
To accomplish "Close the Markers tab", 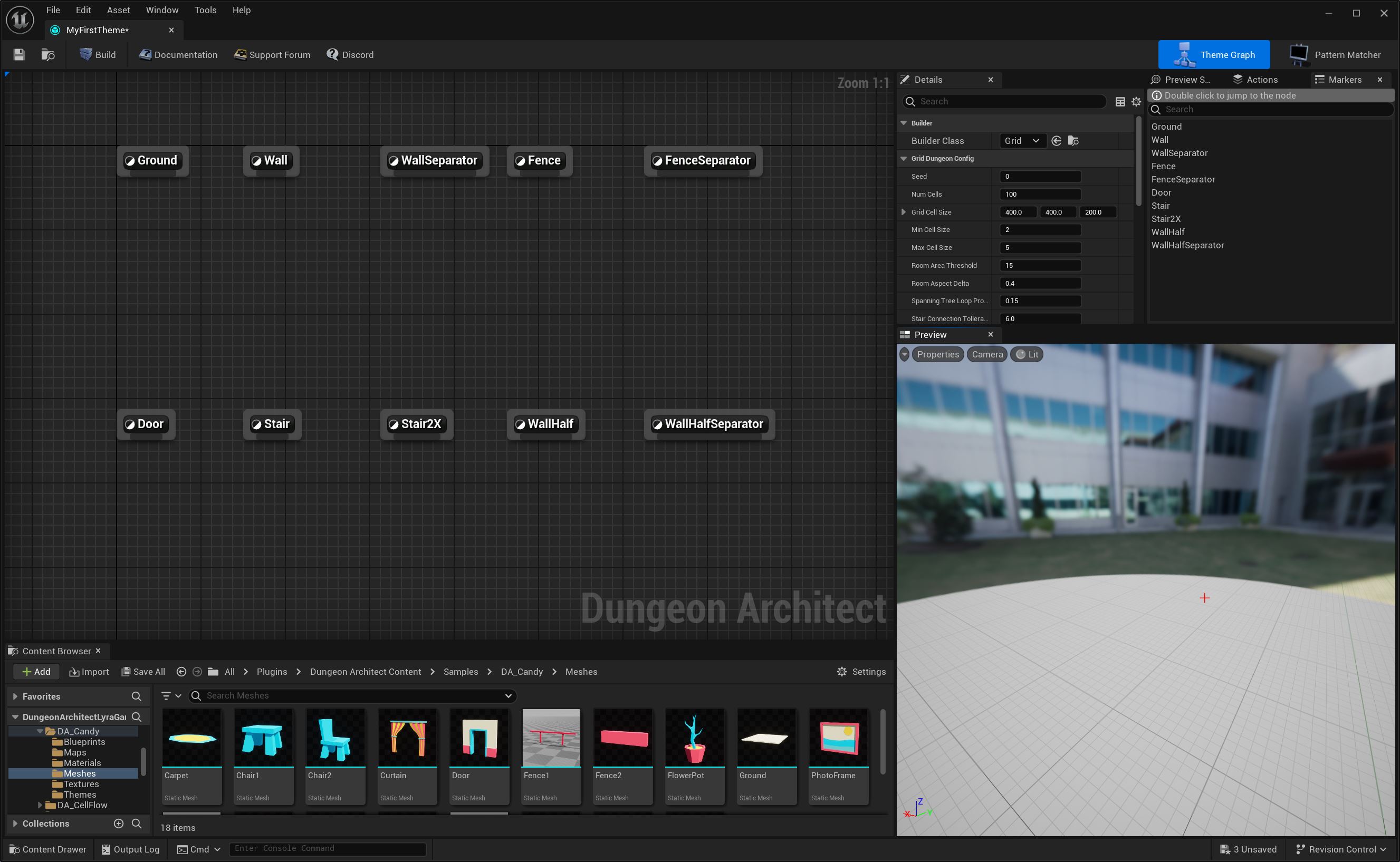I will point(1380,80).
